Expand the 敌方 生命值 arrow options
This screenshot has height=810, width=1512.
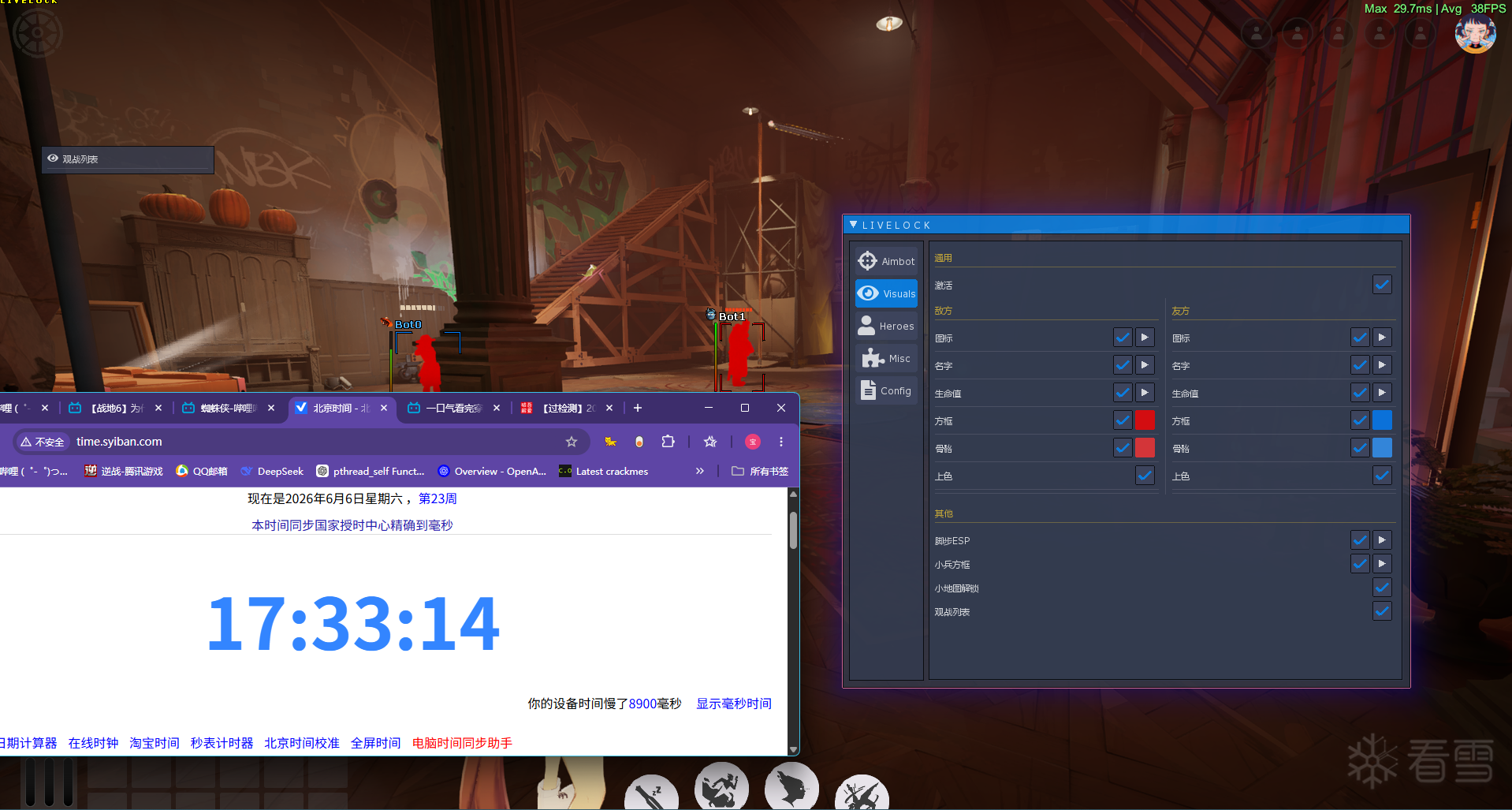[x=1145, y=393]
